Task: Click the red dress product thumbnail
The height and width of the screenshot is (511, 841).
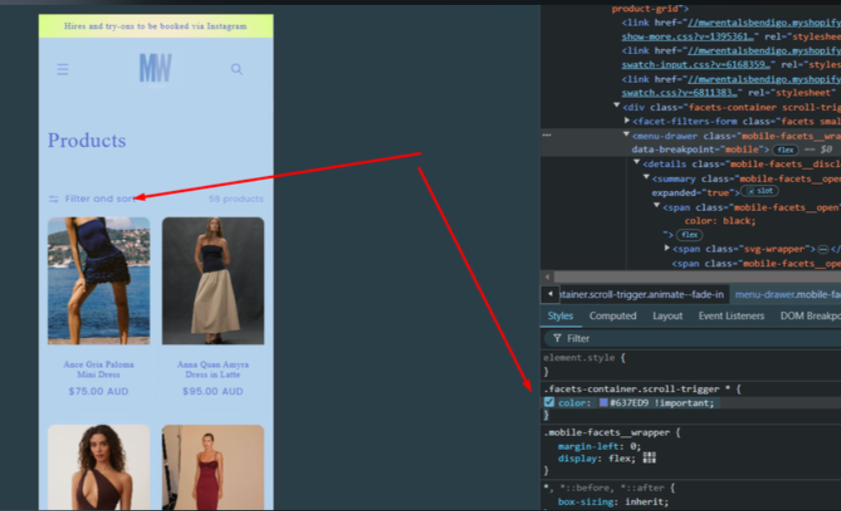Action: coord(213,467)
